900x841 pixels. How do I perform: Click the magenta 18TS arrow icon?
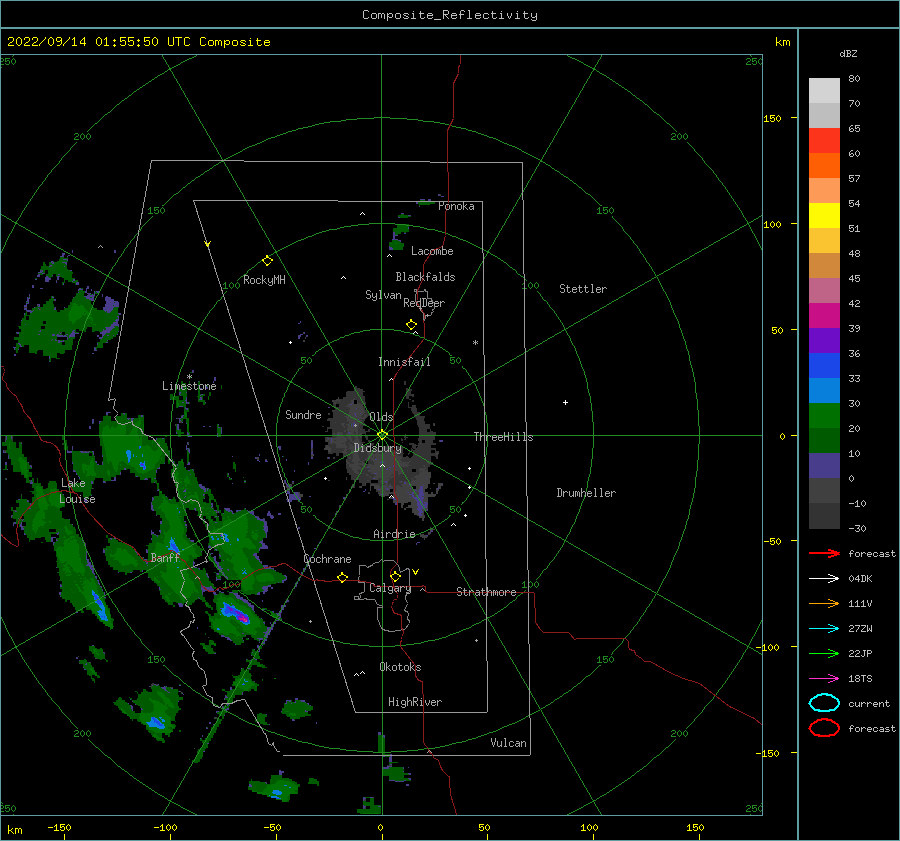click(x=824, y=679)
